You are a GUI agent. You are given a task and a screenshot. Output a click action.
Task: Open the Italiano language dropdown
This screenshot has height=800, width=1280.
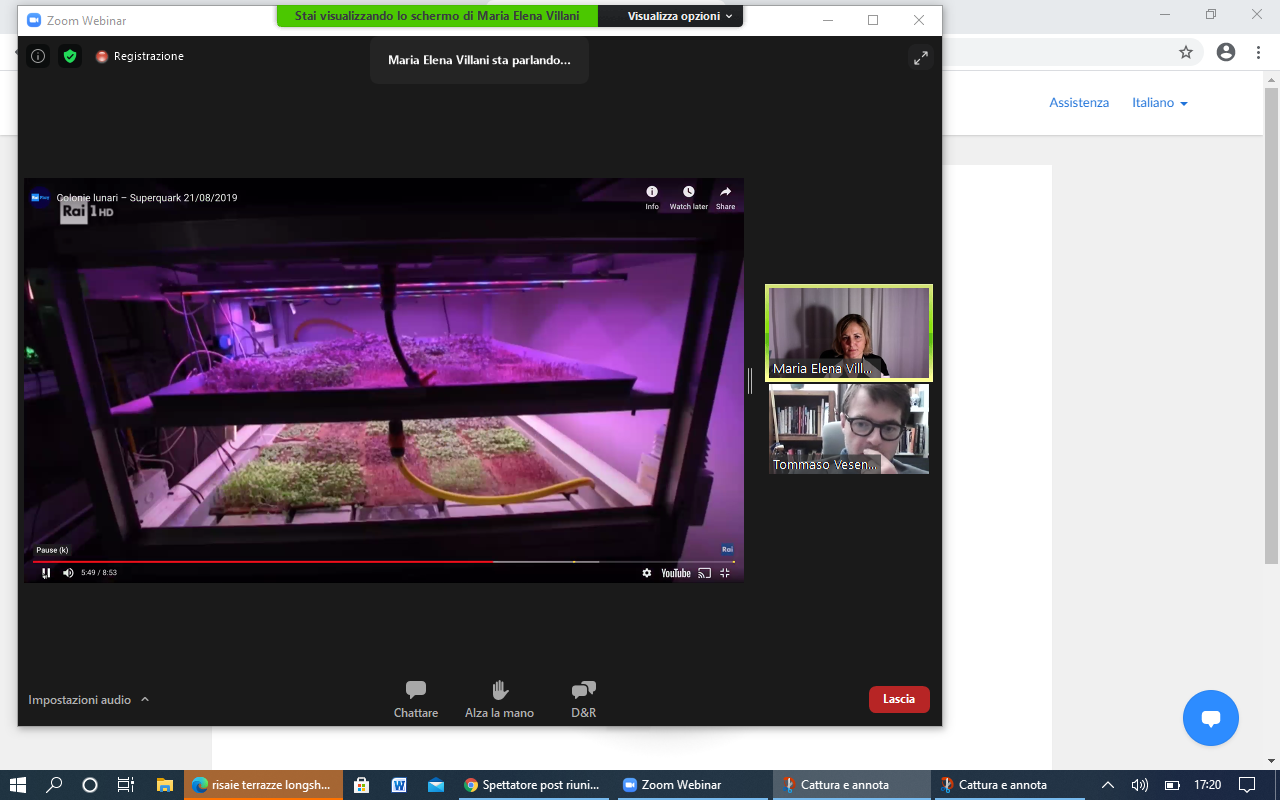pos(1160,103)
